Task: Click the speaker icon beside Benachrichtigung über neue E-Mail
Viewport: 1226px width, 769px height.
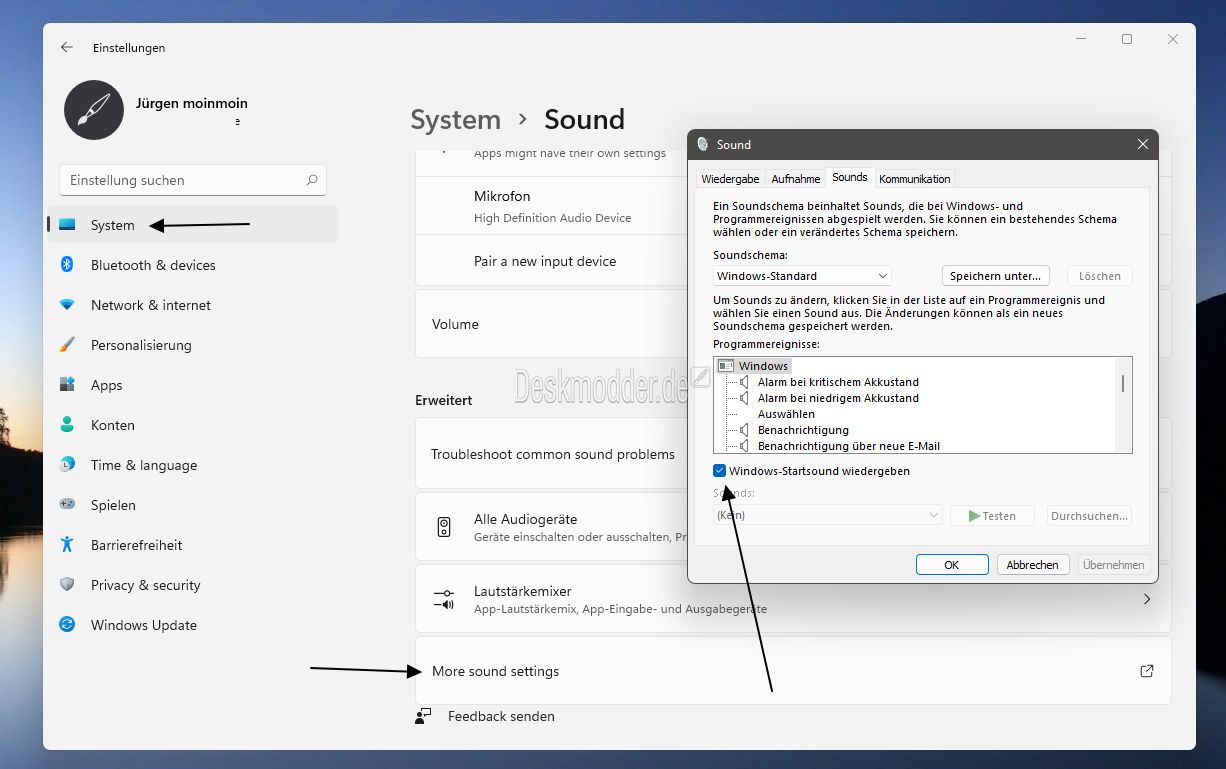Action: [744, 446]
